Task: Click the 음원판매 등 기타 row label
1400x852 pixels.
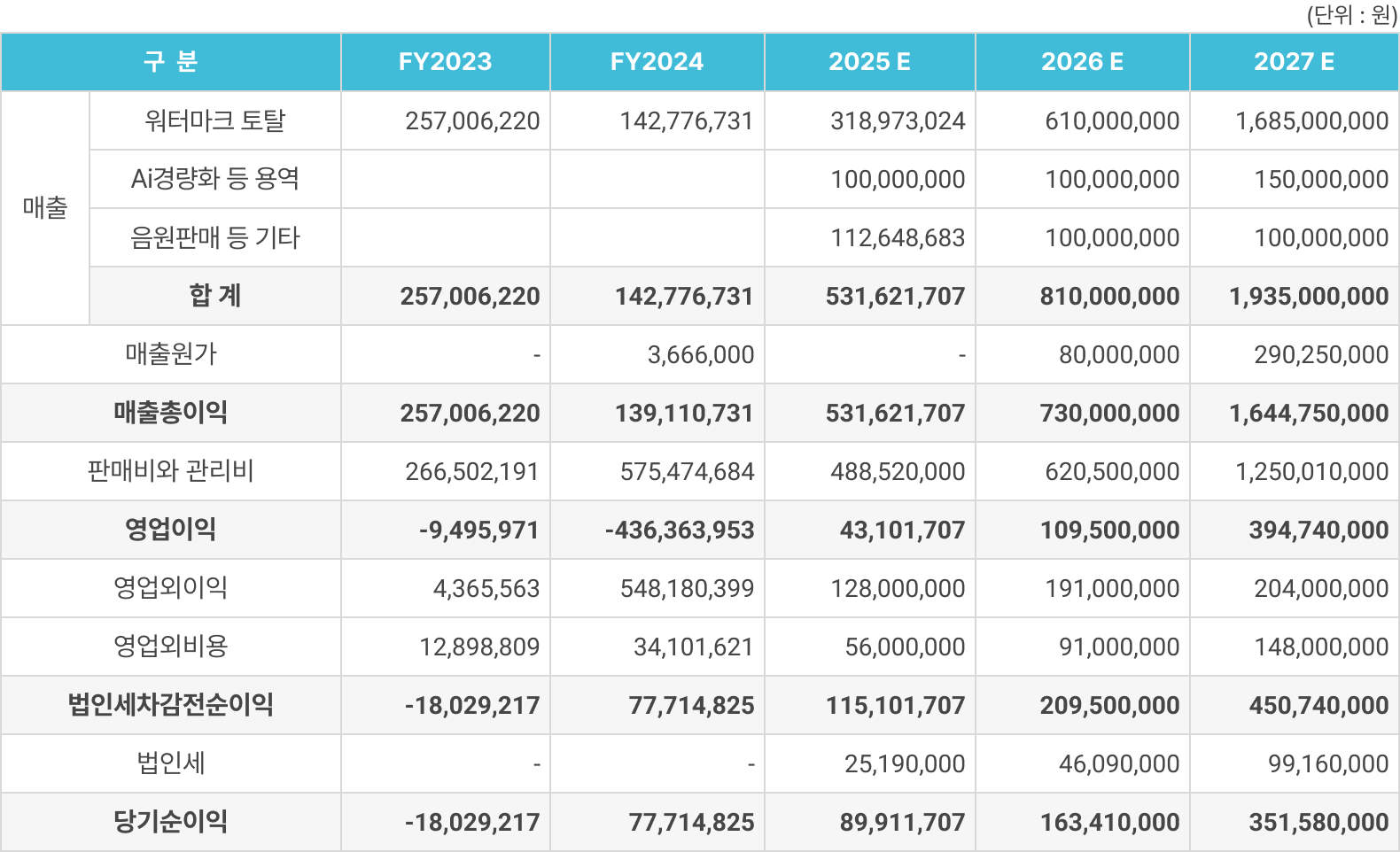Action: coord(214,237)
